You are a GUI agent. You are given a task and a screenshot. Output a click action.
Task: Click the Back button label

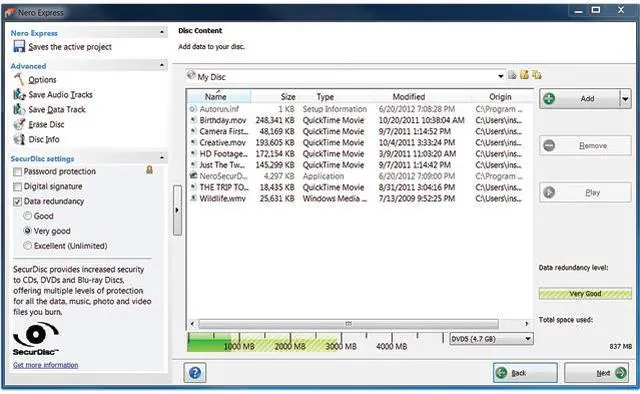(x=519, y=373)
